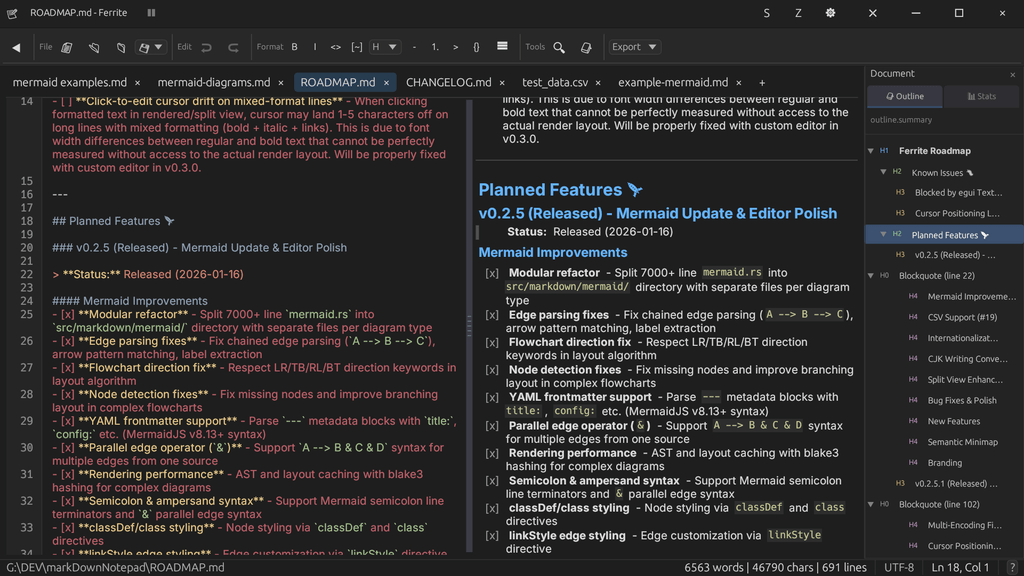Insert a blockquote with the > icon
Image resolution: width=1024 pixels, height=576 pixels.
pyautogui.click(x=456, y=47)
